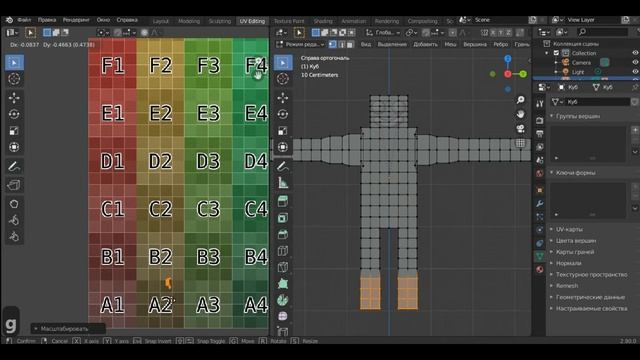Open the Окно menu
The image size is (640, 360).
pos(103,20)
